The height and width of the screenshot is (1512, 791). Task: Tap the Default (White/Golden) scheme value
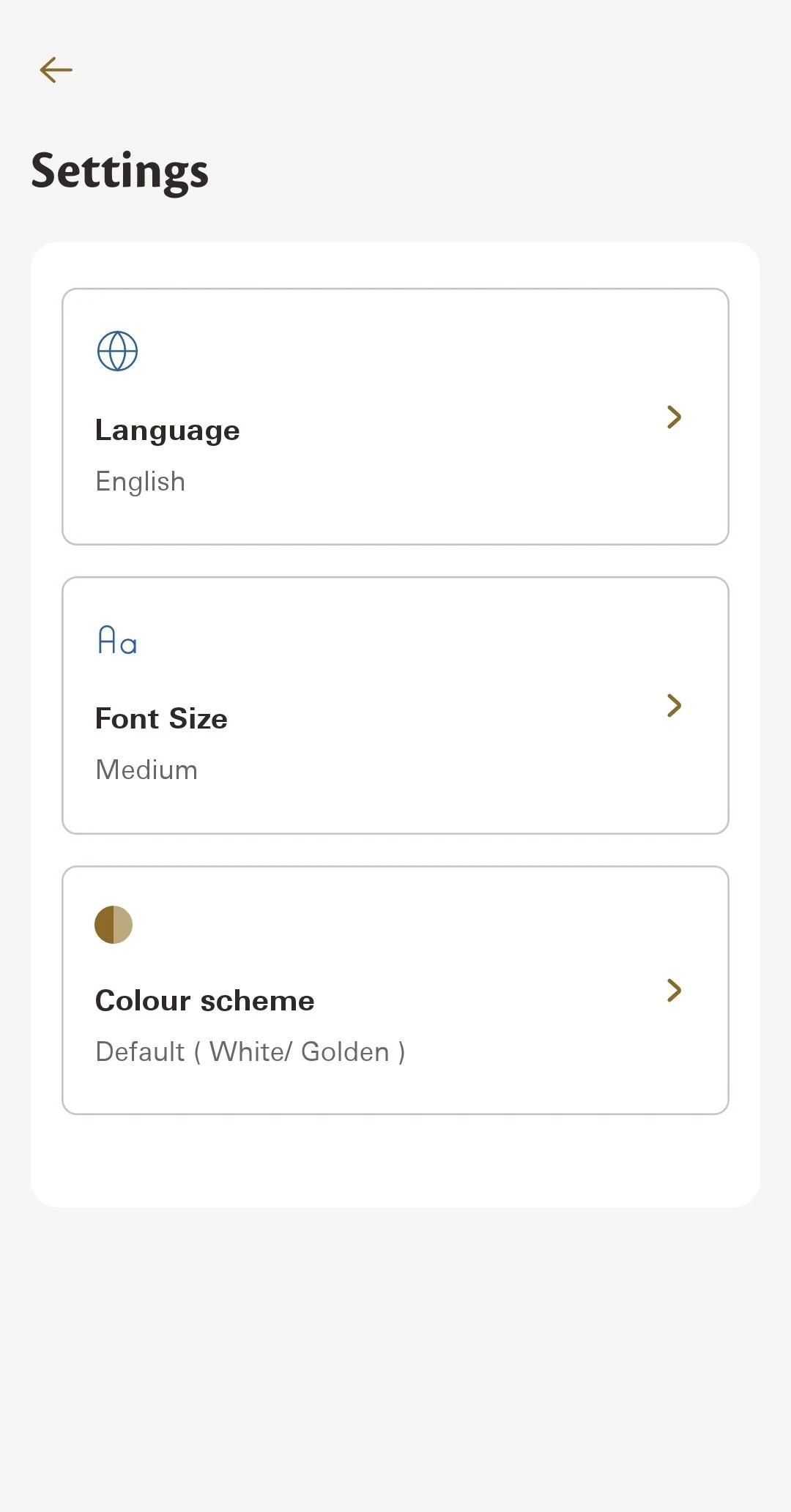250,1052
